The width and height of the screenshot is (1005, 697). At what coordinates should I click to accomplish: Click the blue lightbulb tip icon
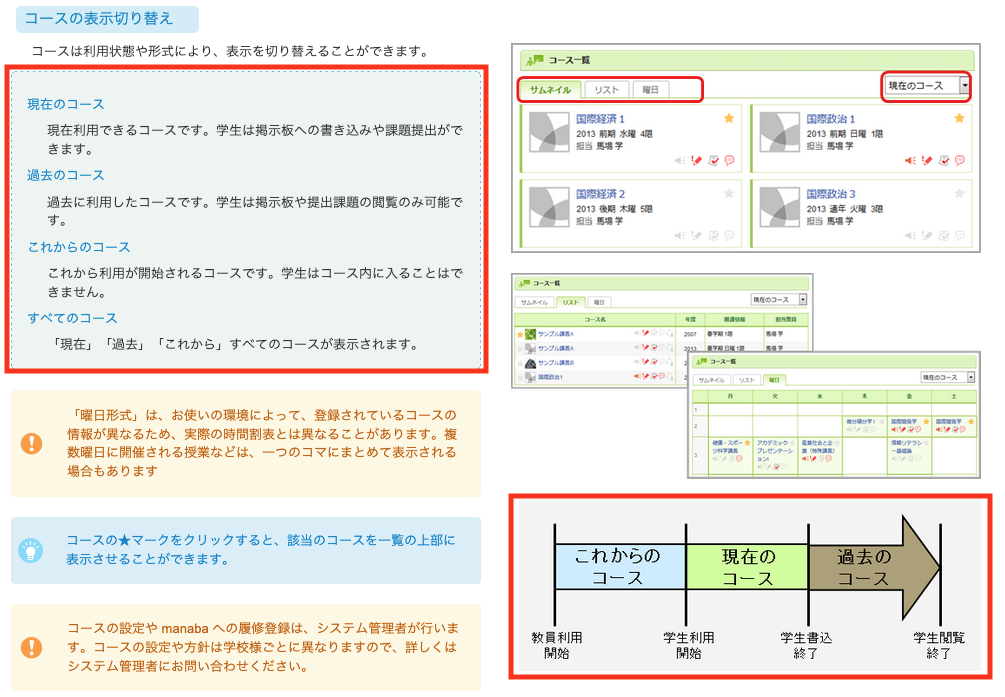pyautogui.click(x=32, y=549)
